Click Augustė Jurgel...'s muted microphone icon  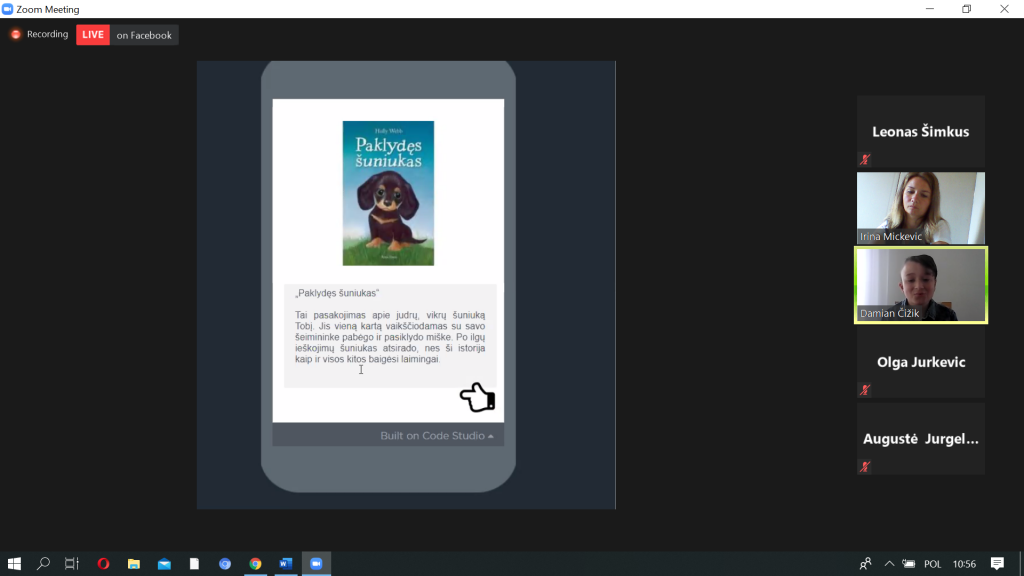[865, 467]
